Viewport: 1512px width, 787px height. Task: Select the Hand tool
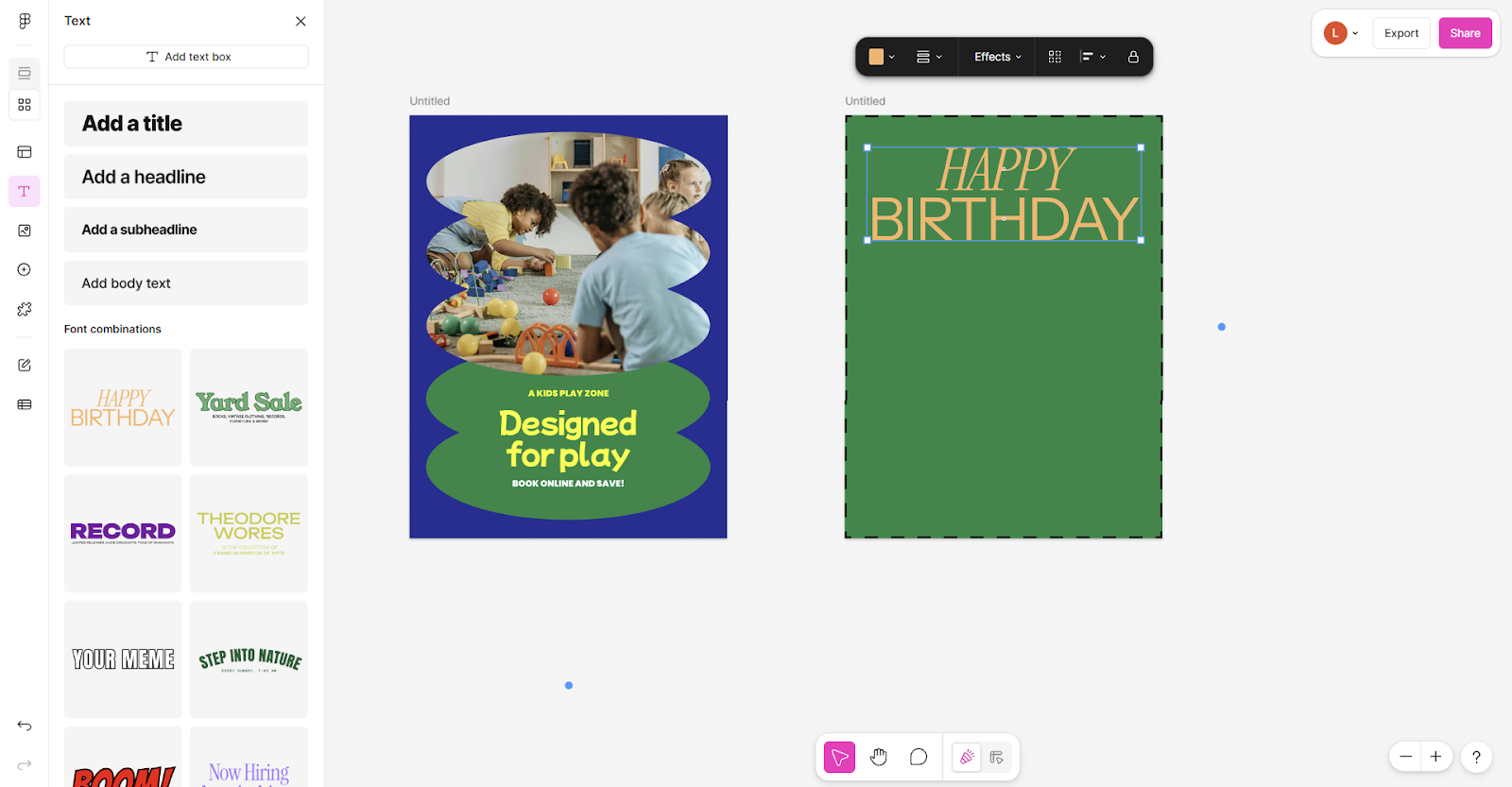[879, 758]
